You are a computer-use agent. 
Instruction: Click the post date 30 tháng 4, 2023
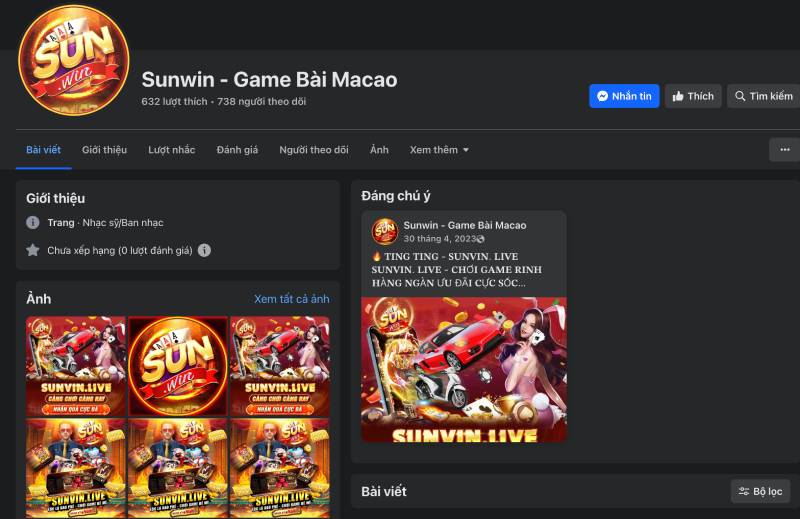[x=440, y=238]
